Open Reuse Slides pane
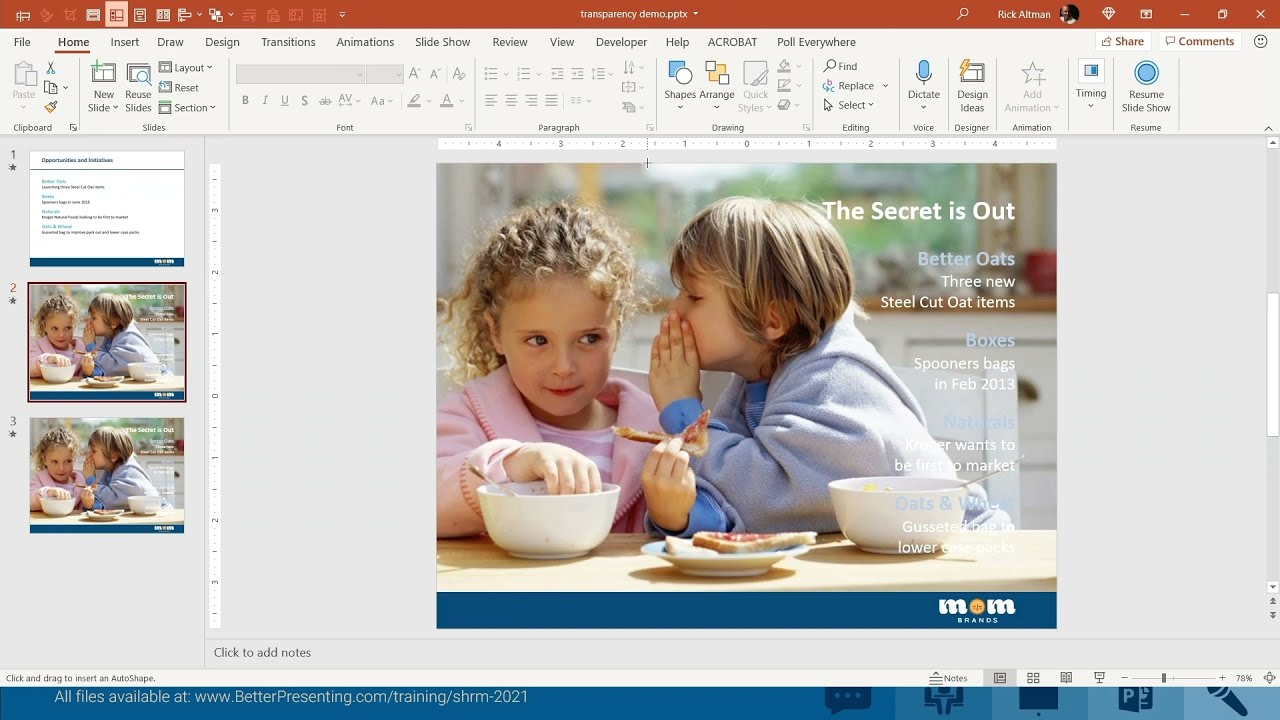 click(x=138, y=88)
